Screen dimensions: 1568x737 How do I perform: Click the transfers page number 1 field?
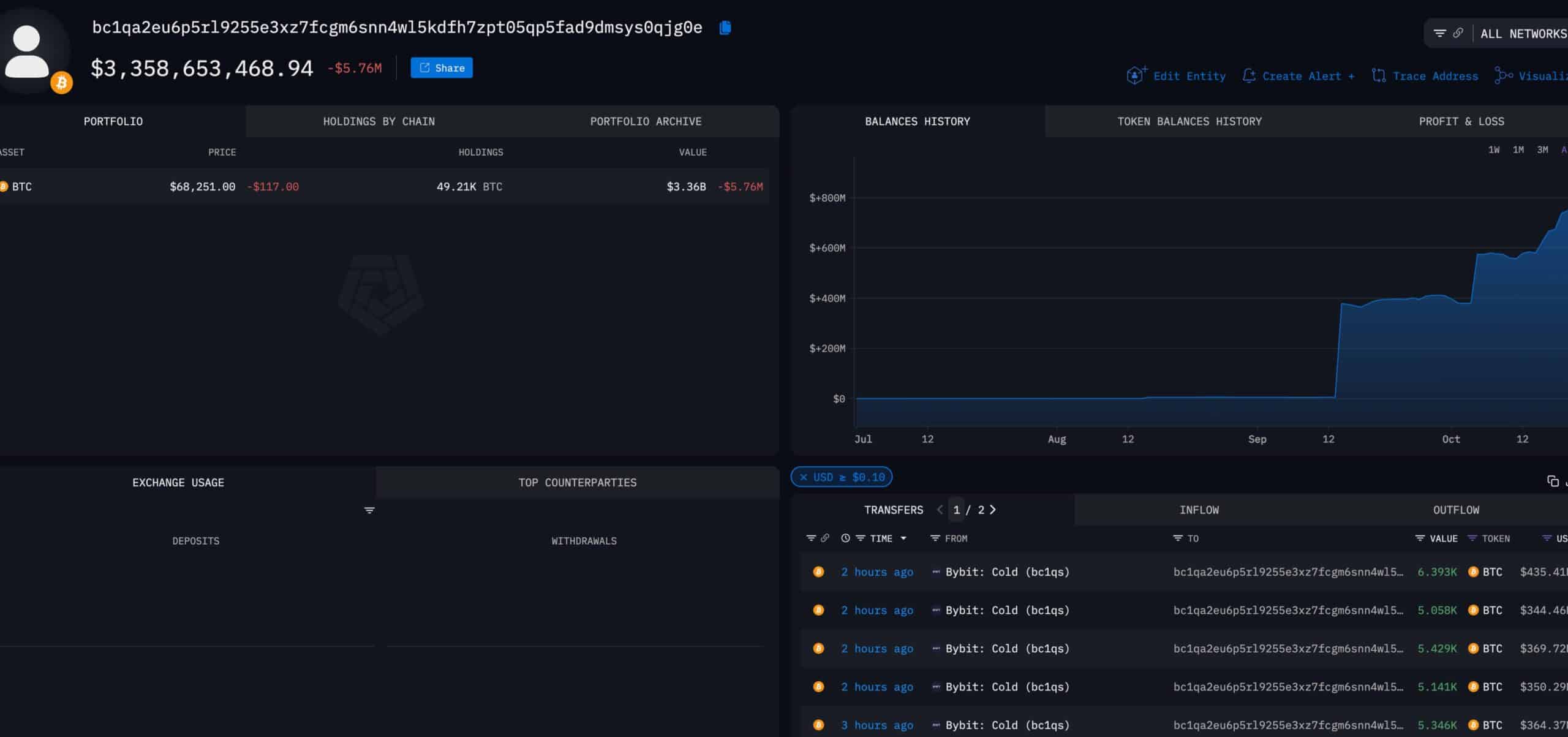pos(956,510)
